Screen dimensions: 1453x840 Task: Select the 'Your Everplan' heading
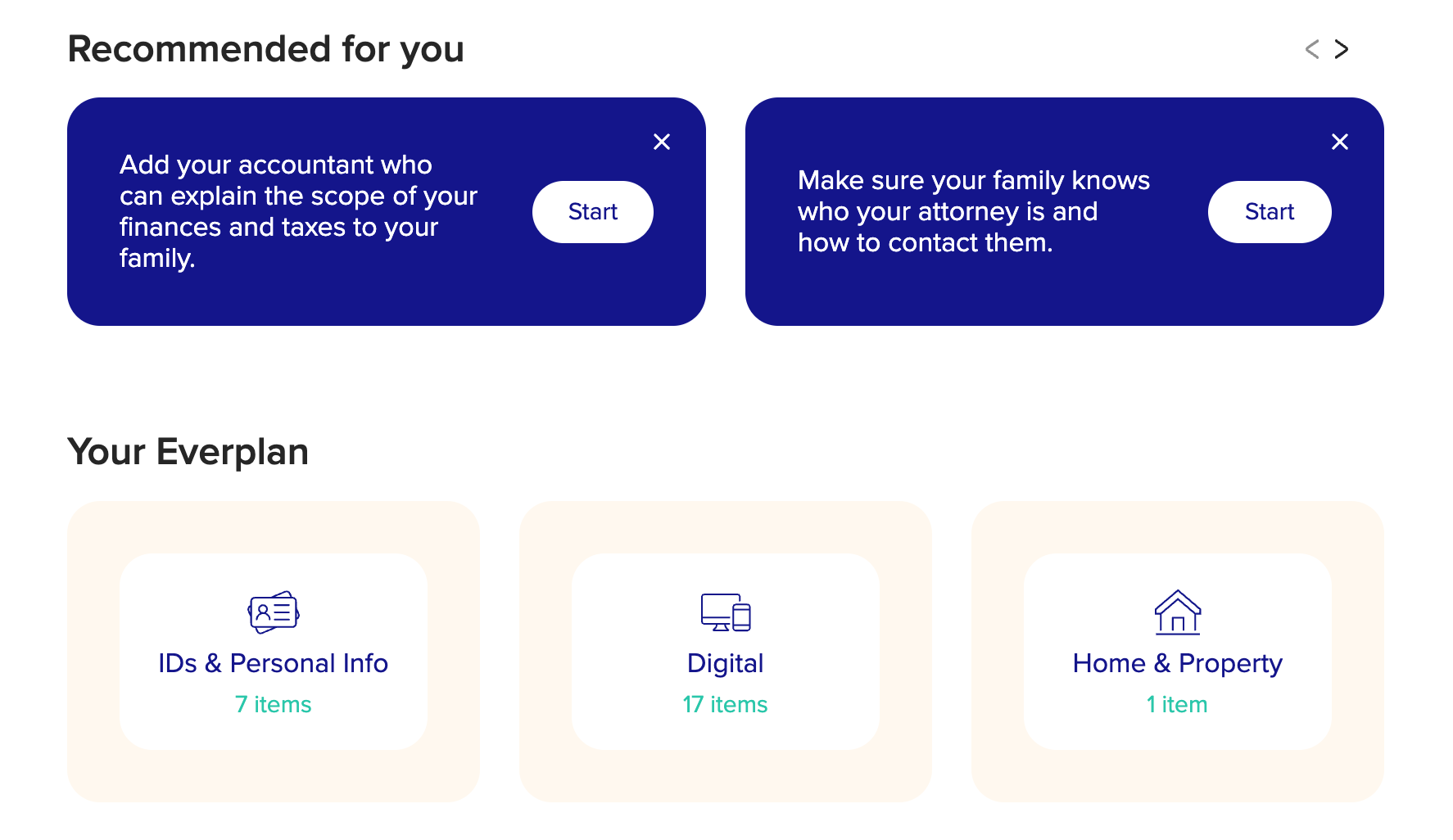188,450
